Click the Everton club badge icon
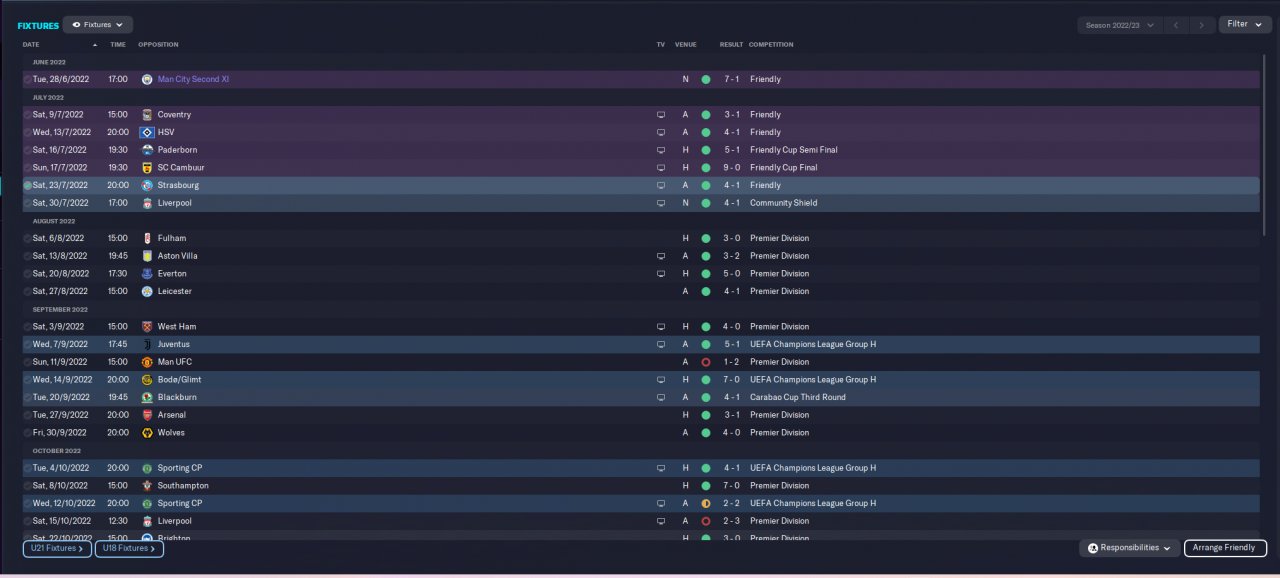This screenshot has width=1280, height=578. [147, 274]
